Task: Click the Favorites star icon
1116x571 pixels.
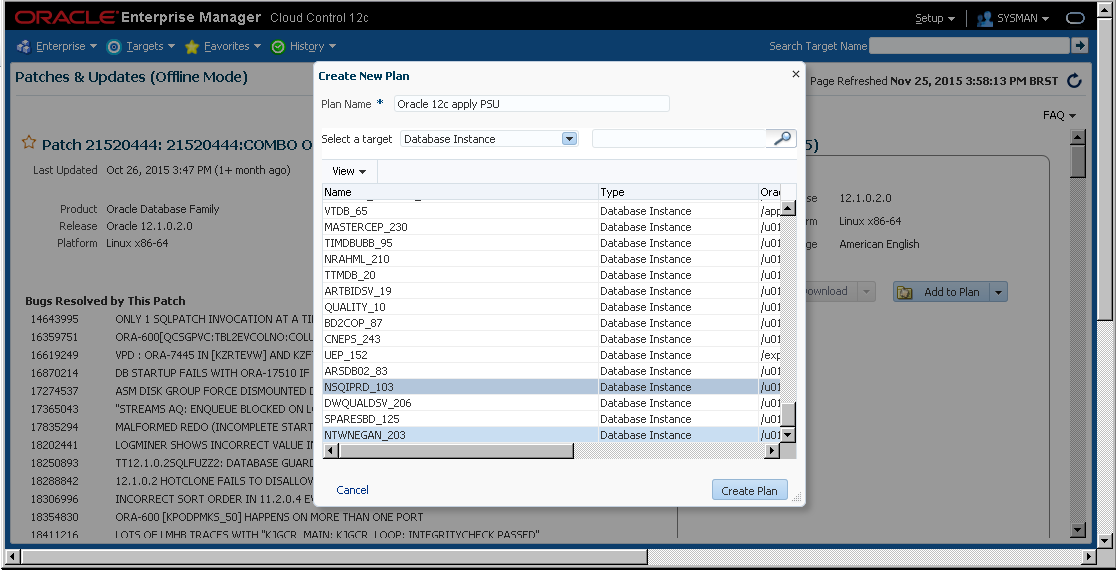Action: tap(191, 47)
